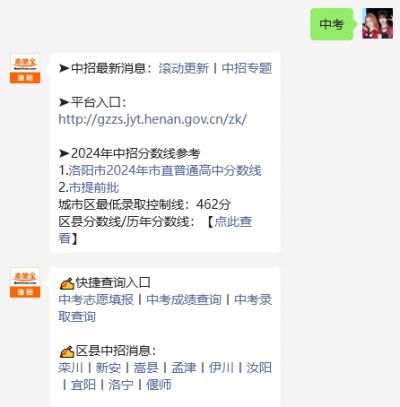
Task: Open 洛阳市2024年市直普通高中分数线 link
Action: (x=165, y=170)
